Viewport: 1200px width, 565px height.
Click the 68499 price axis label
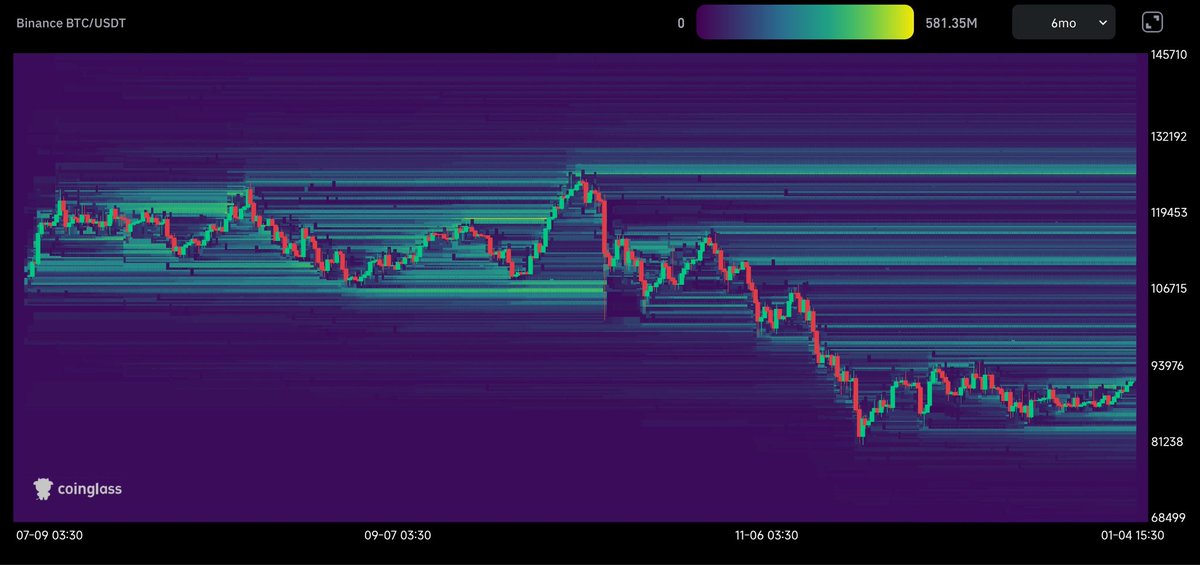coord(1170,517)
